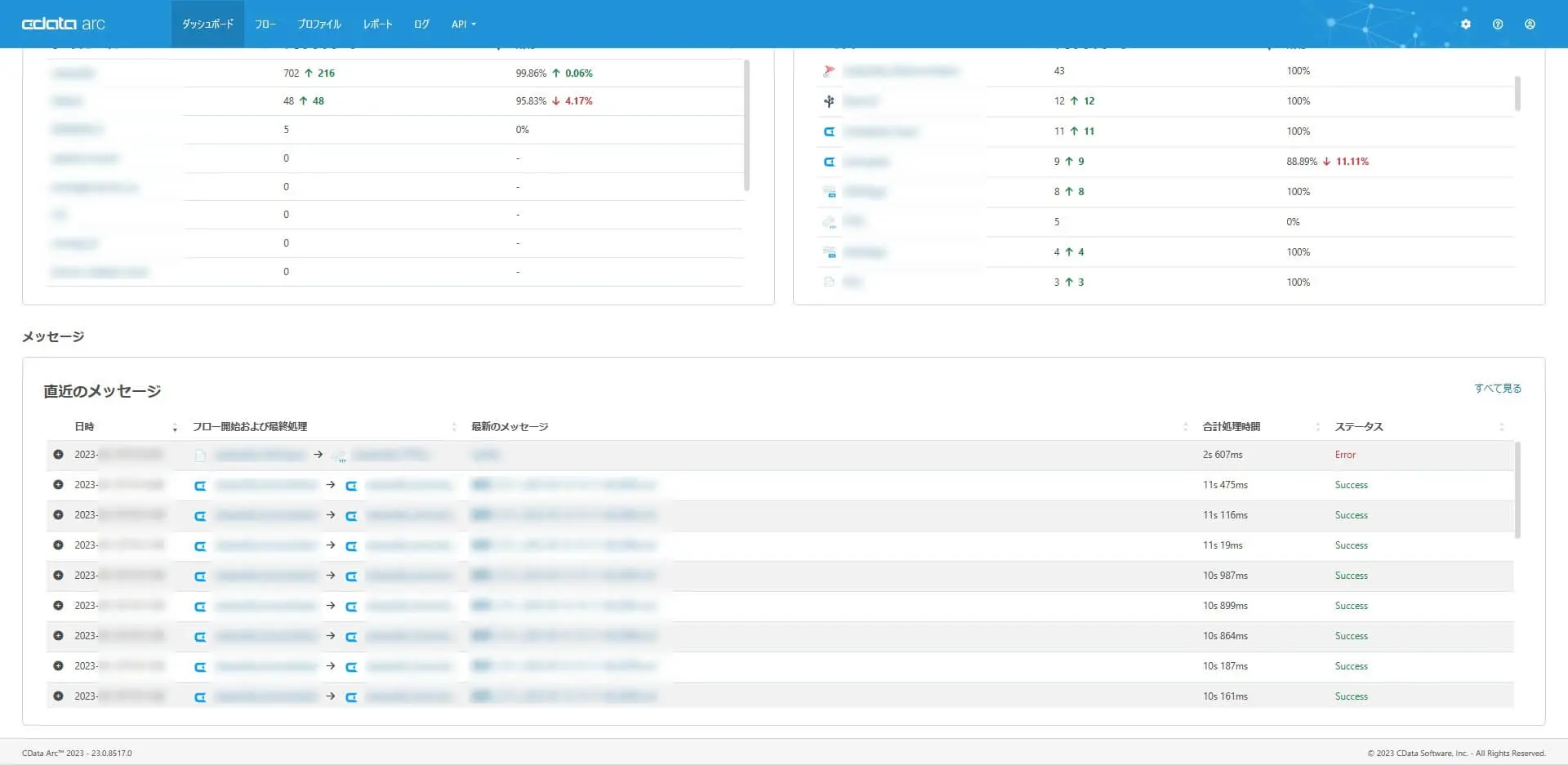Click the Arc connector icon in the 11 ↑ 11 row
The height and width of the screenshot is (765, 1568).
coord(829,131)
